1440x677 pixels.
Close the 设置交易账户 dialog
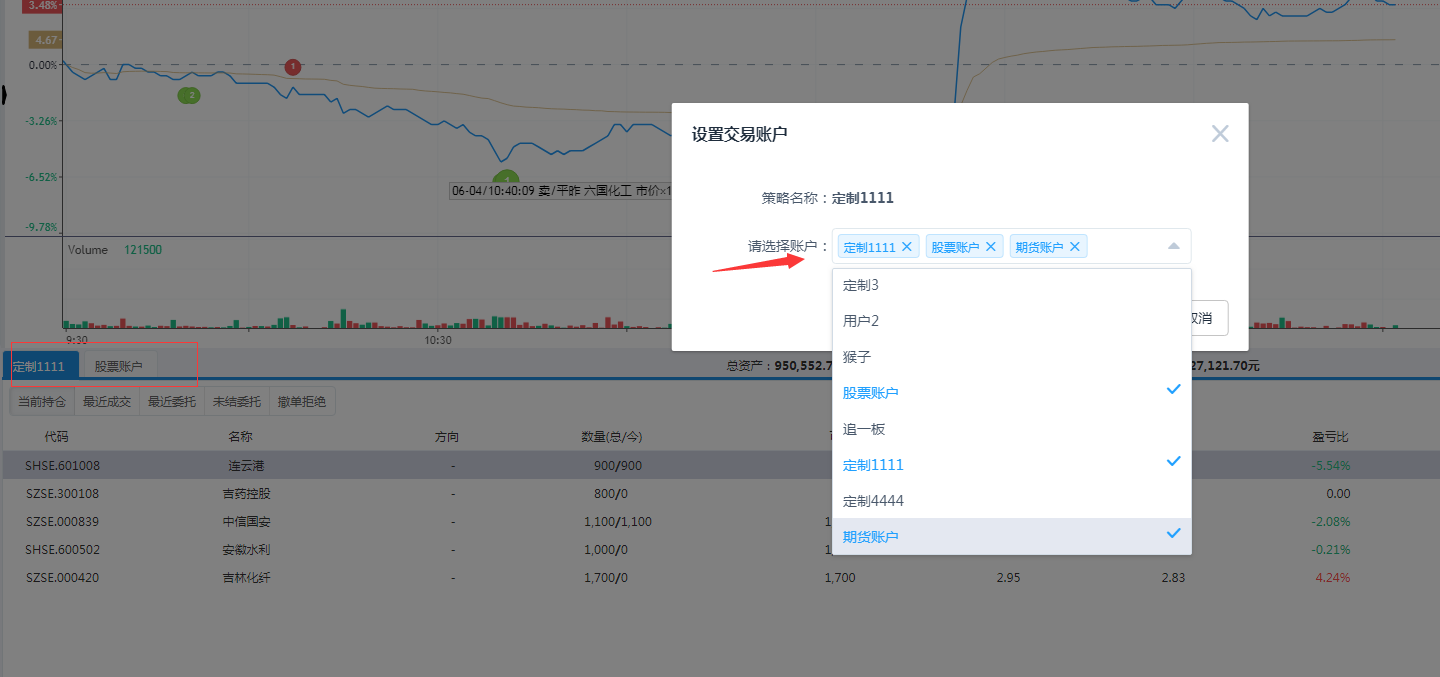click(x=1220, y=134)
